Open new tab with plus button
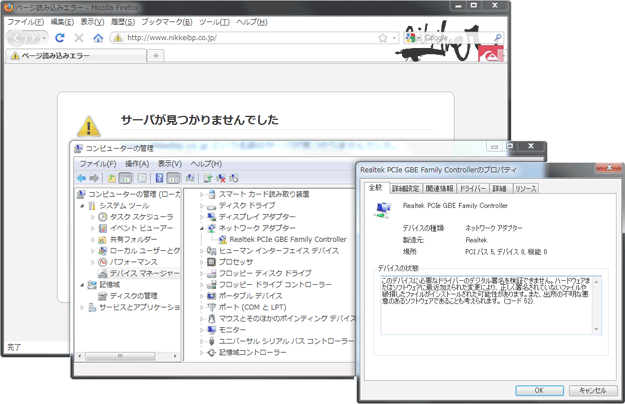The height and width of the screenshot is (404, 625). click(155, 56)
